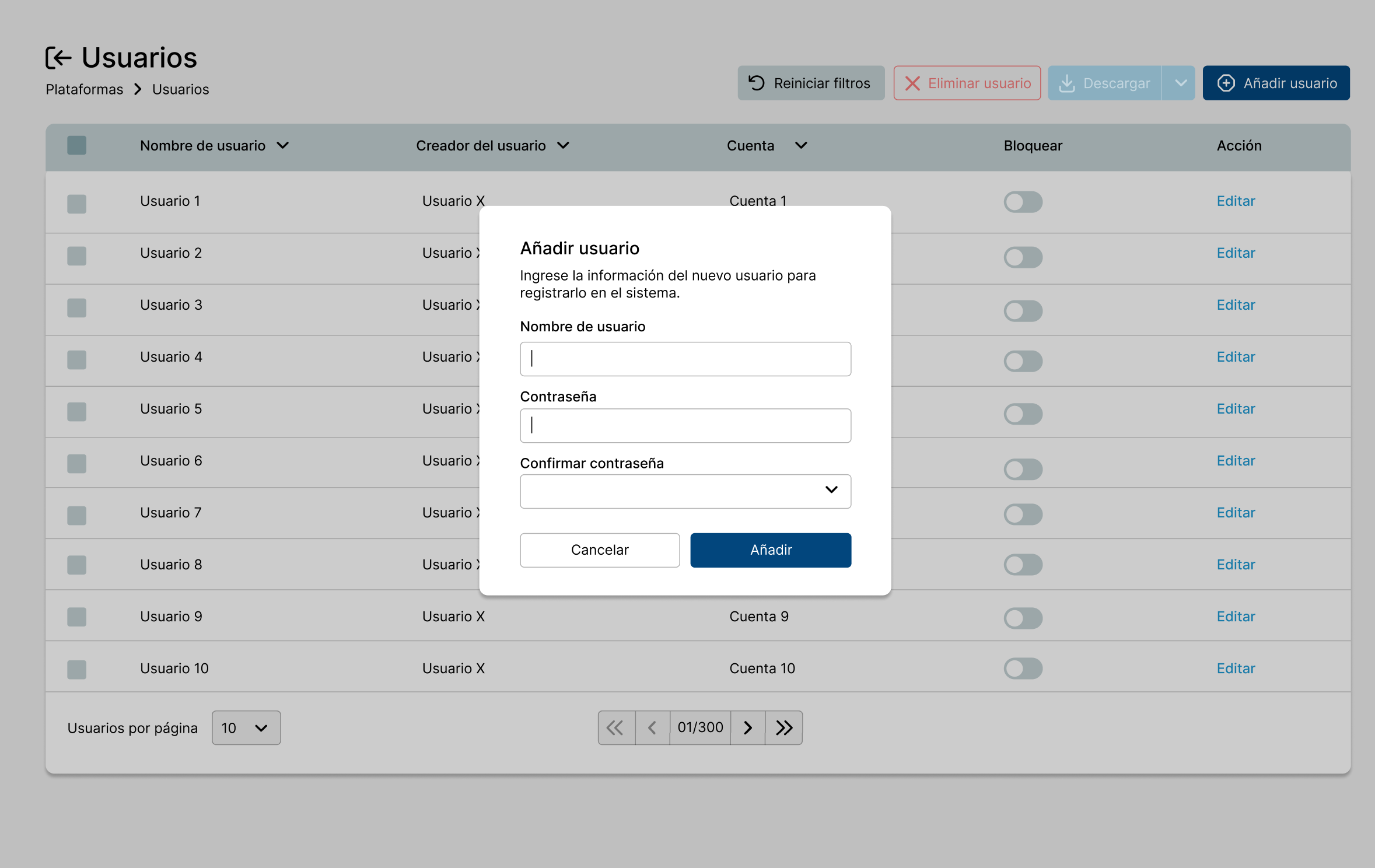Screen dimensions: 1375x868
Task: Go to next page arrow
Action: [x=748, y=727]
